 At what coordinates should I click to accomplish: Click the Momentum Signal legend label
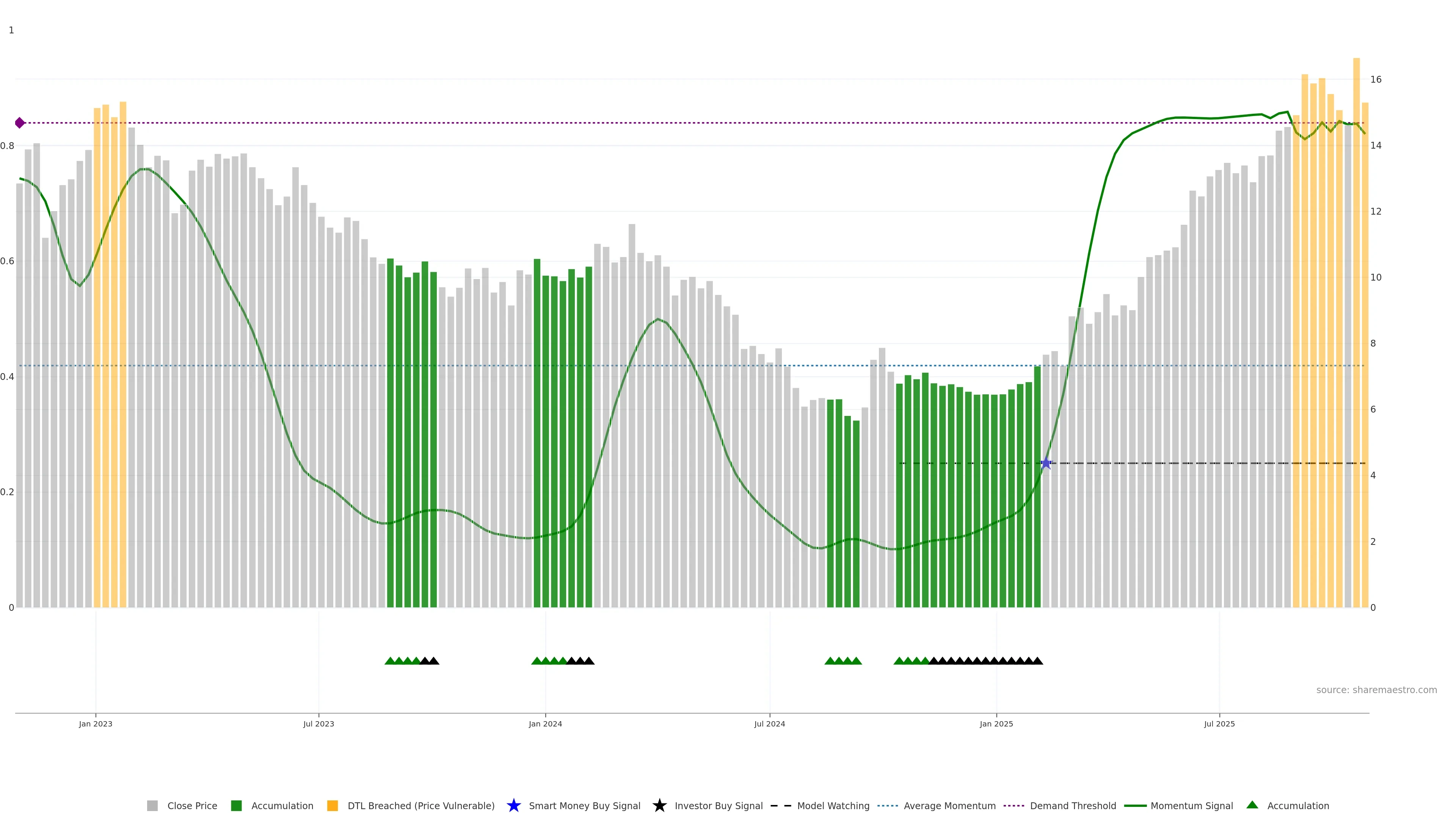pyautogui.click(x=1191, y=805)
